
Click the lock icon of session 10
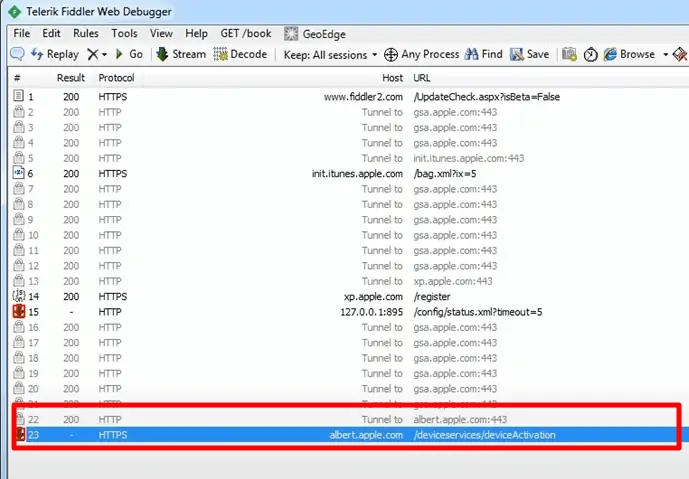(18, 234)
